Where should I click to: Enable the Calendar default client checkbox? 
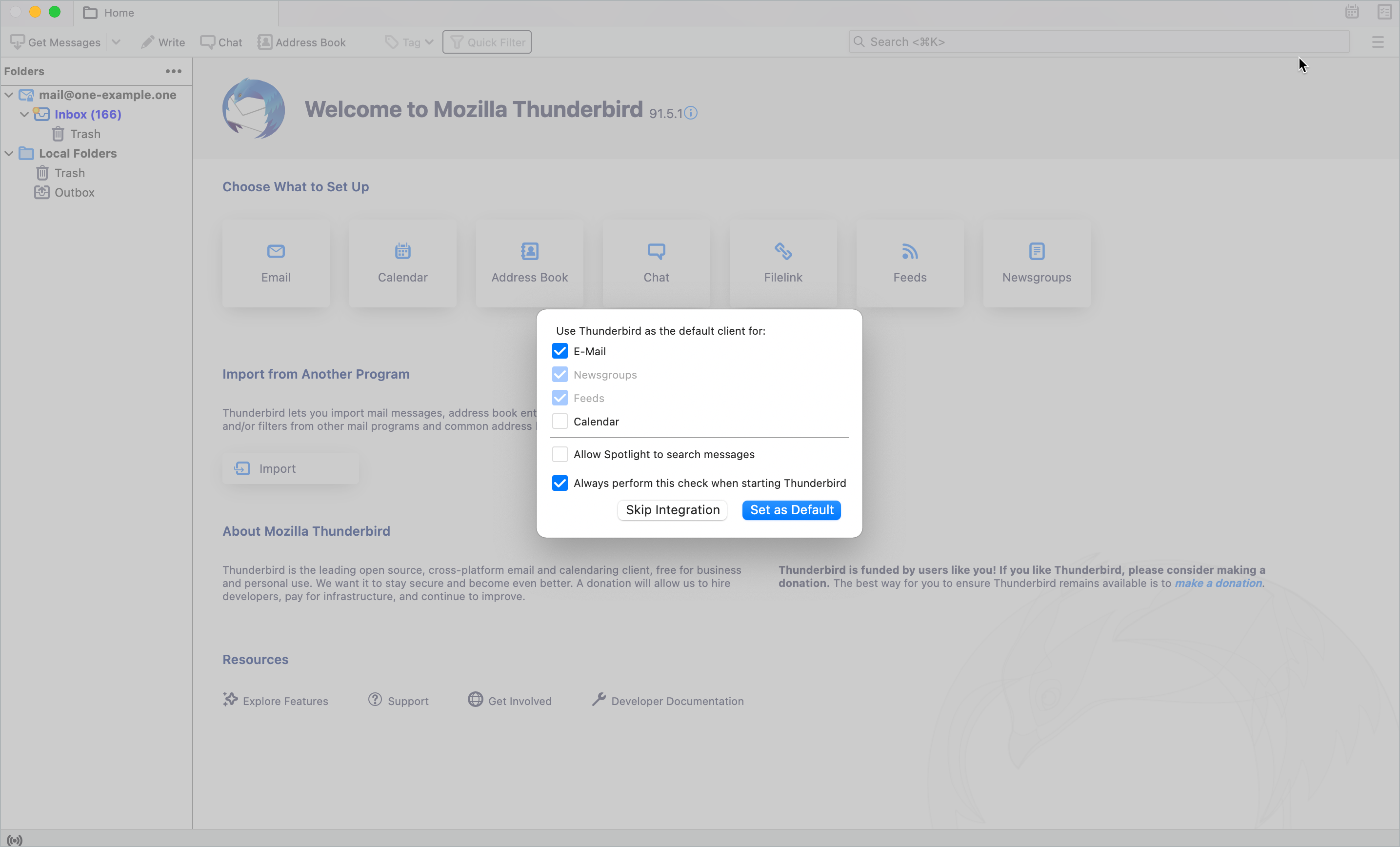click(x=560, y=421)
